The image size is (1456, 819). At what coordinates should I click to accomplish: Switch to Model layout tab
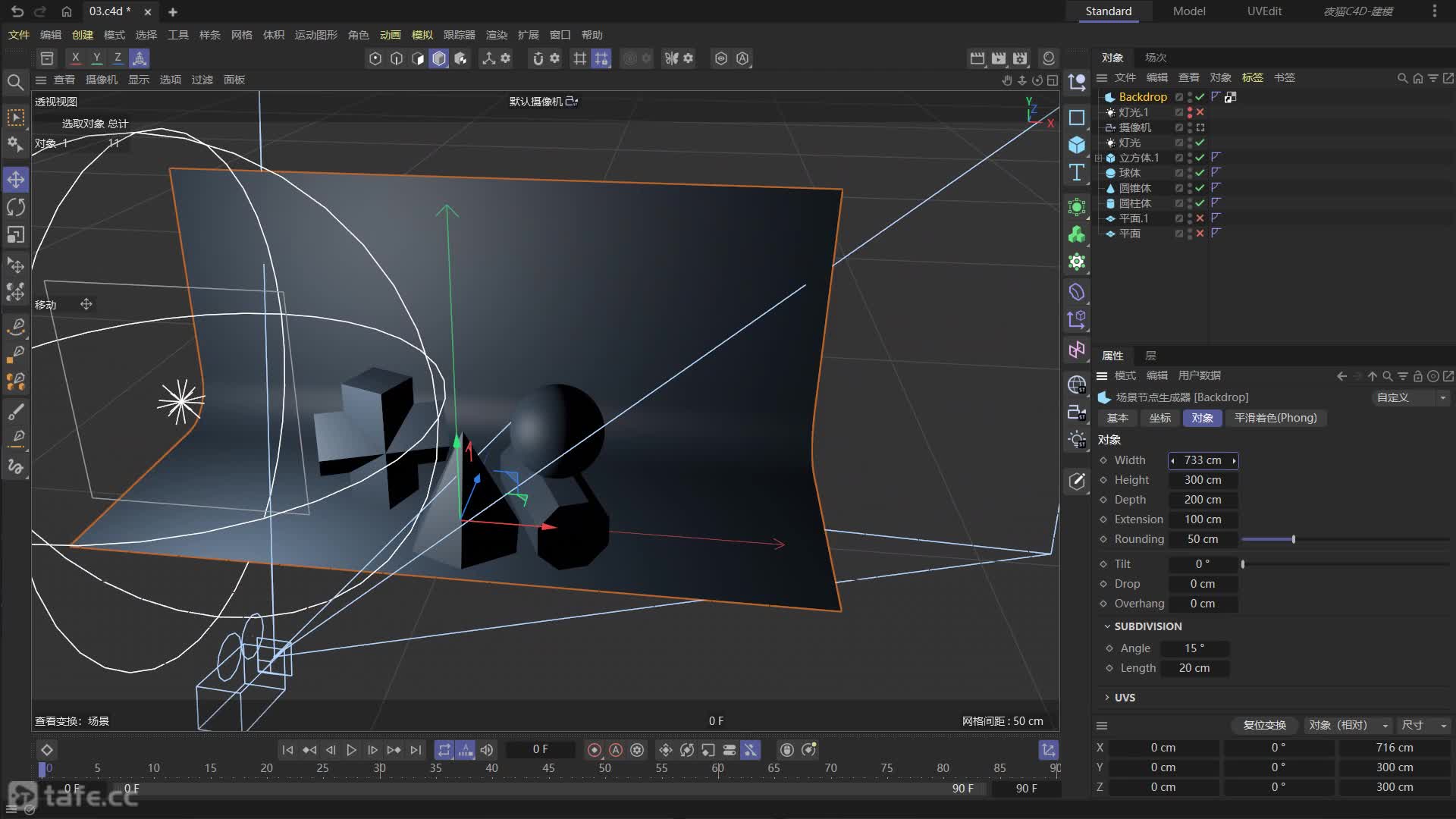(x=1189, y=11)
